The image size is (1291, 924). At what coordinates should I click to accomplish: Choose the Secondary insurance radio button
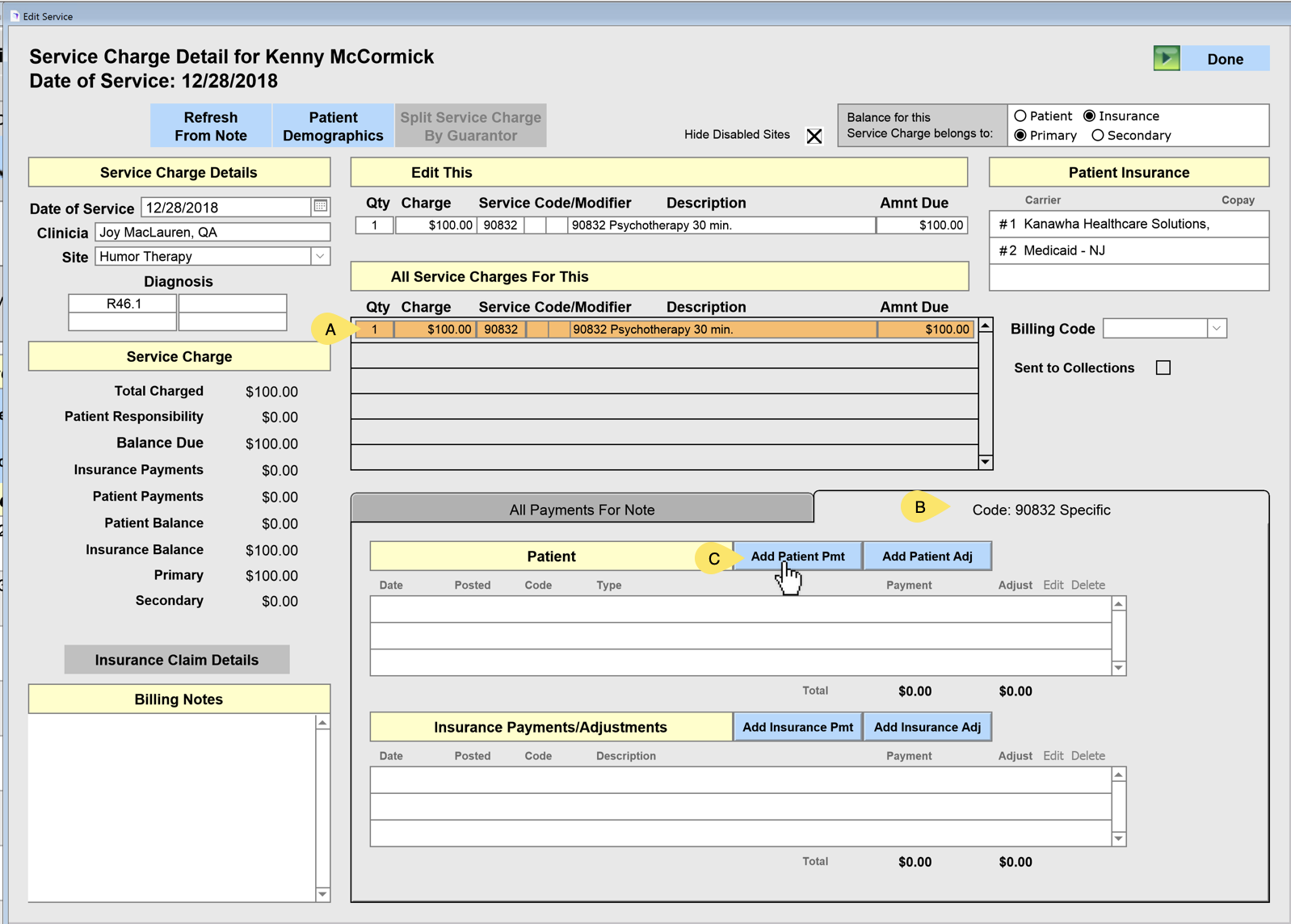(x=1098, y=136)
